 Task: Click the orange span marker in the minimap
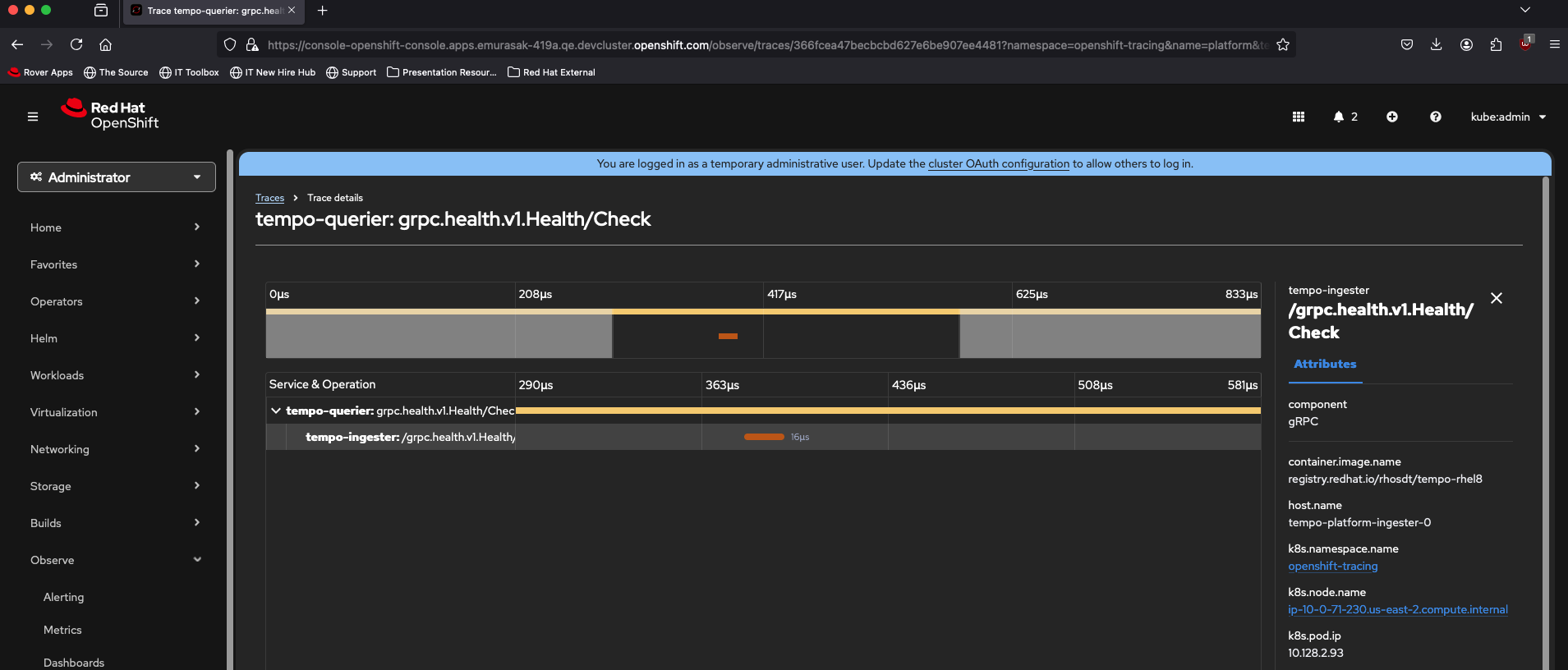(728, 336)
